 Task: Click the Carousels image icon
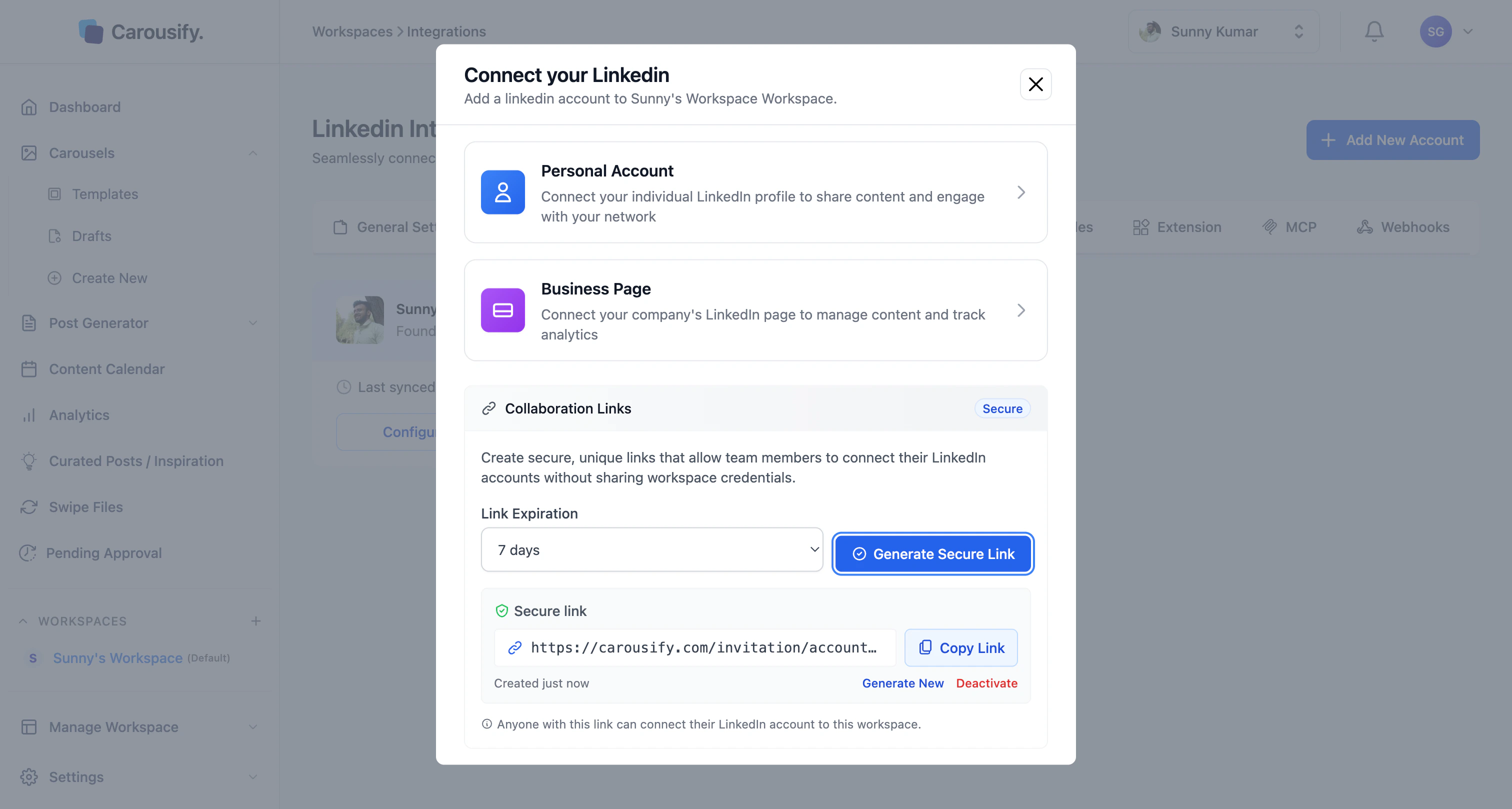pyautogui.click(x=29, y=152)
